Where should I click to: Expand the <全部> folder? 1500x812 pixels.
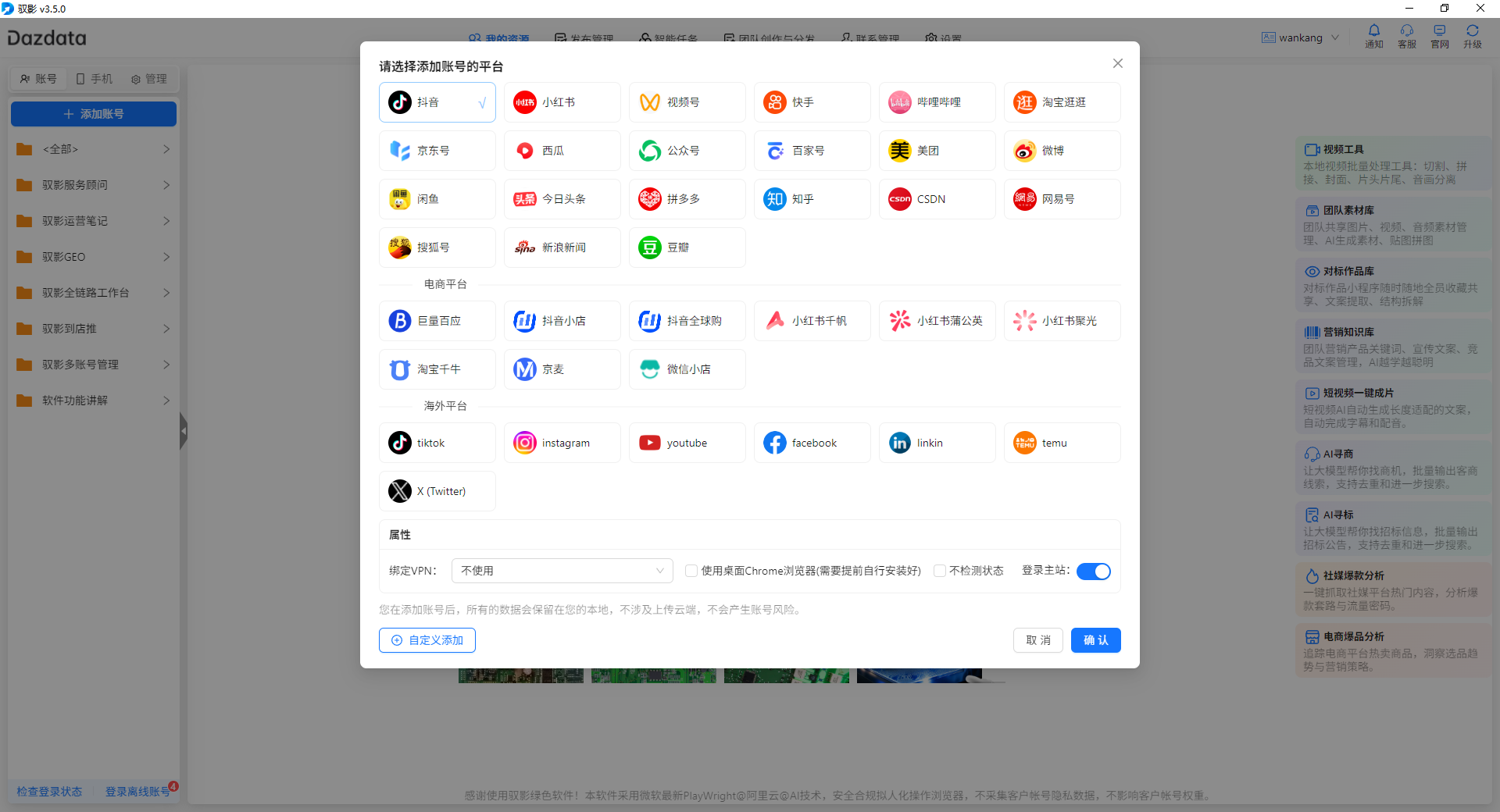coord(94,149)
